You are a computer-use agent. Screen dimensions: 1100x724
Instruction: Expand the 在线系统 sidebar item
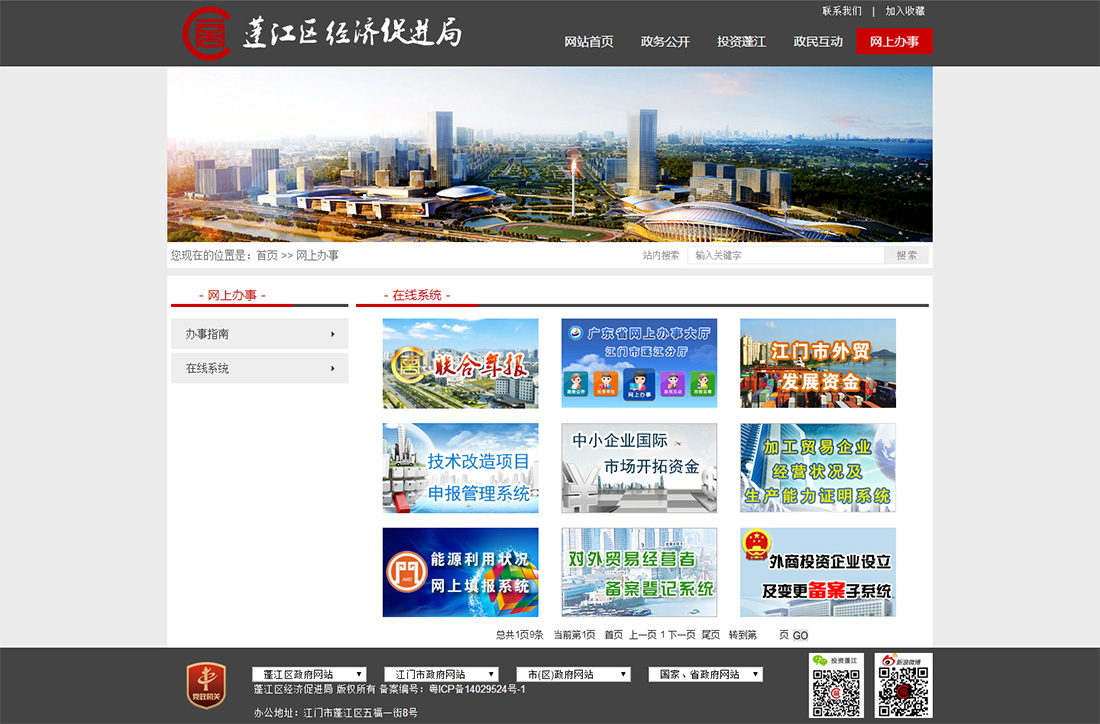pos(259,368)
